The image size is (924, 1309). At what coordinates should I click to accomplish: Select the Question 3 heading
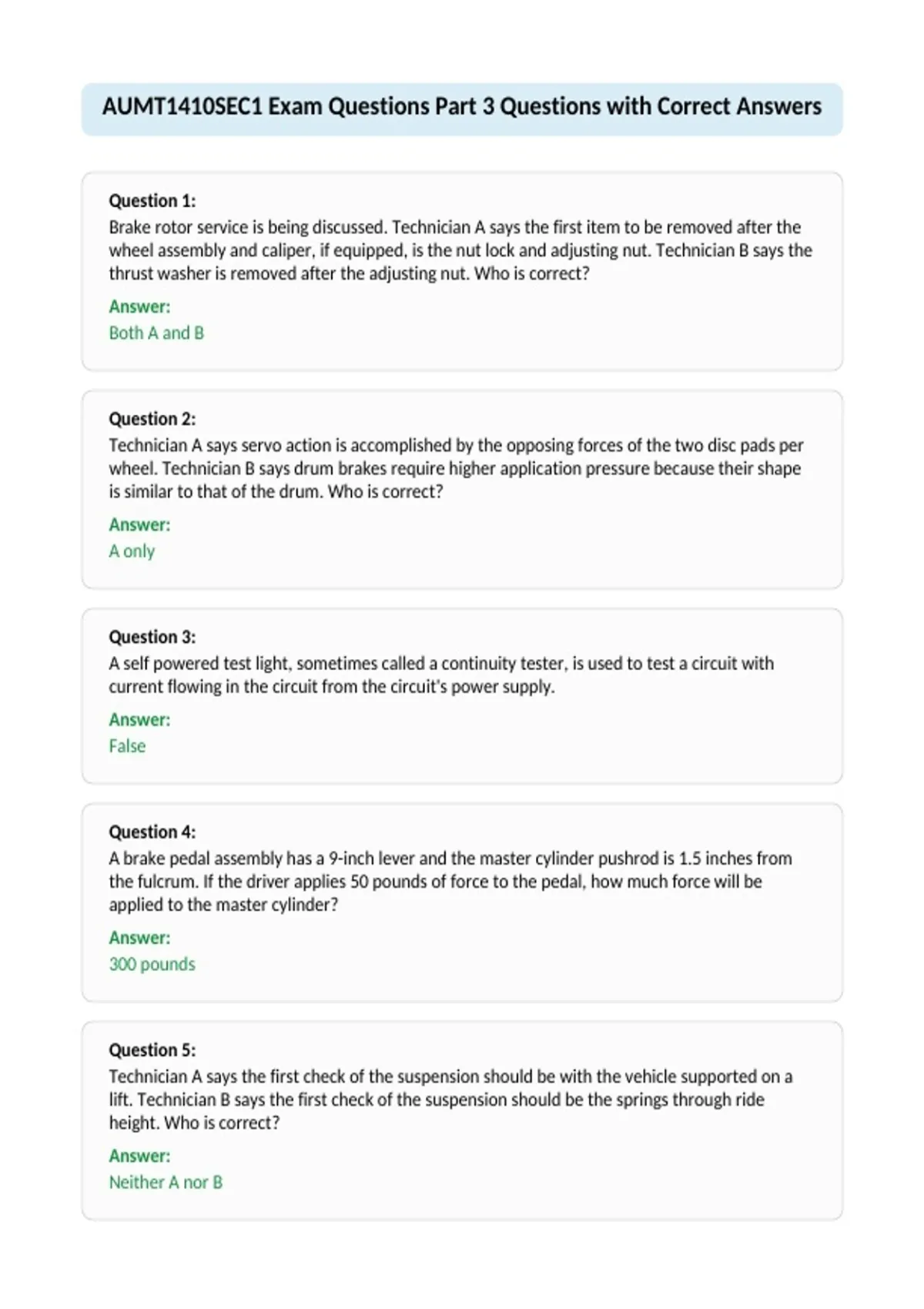[152, 637]
